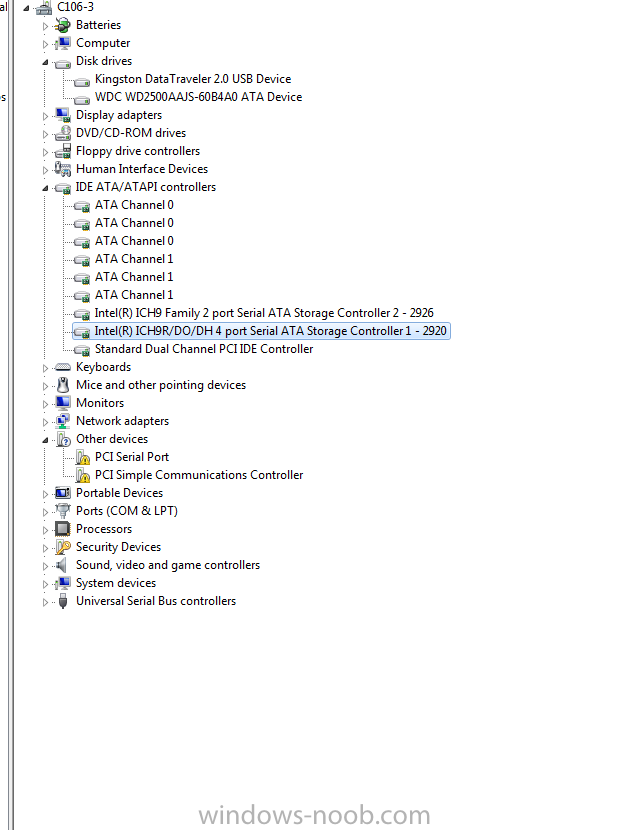The image size is (628, 830).
Task: Click the Batteries category icon
Action: tap(62, 25)
